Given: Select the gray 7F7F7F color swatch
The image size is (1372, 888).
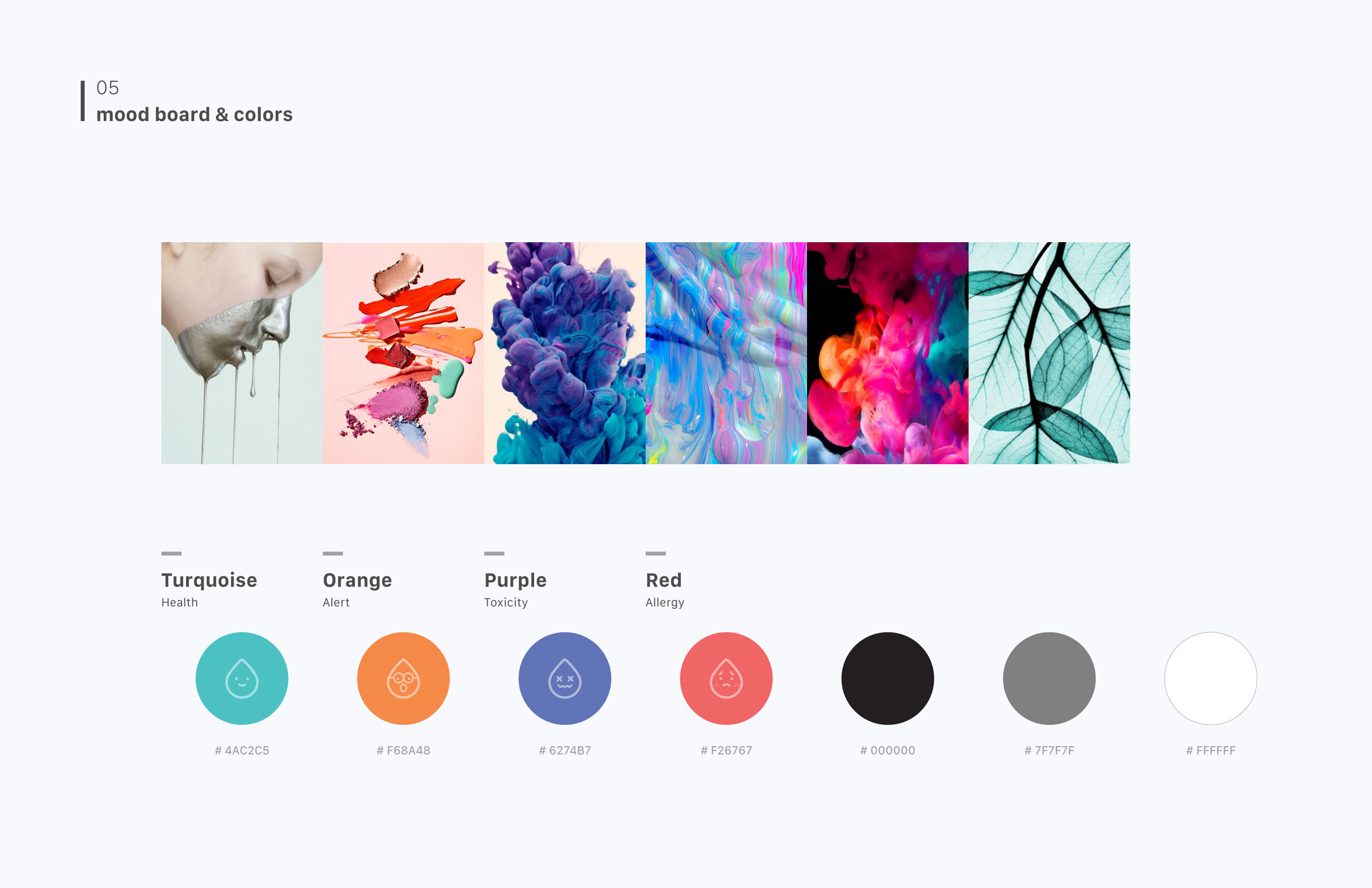Looking at the screenshot, I should 1049,678.
